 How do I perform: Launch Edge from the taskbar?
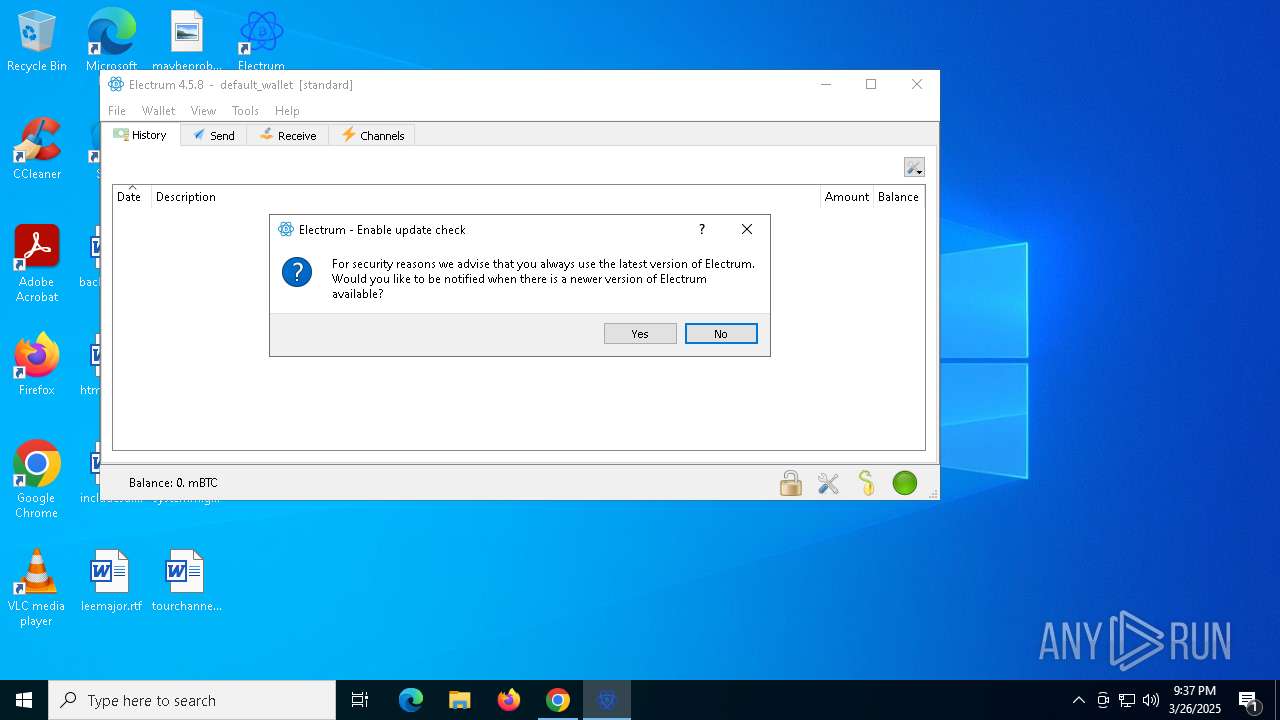pyautogui.click(x=411, y=700)
